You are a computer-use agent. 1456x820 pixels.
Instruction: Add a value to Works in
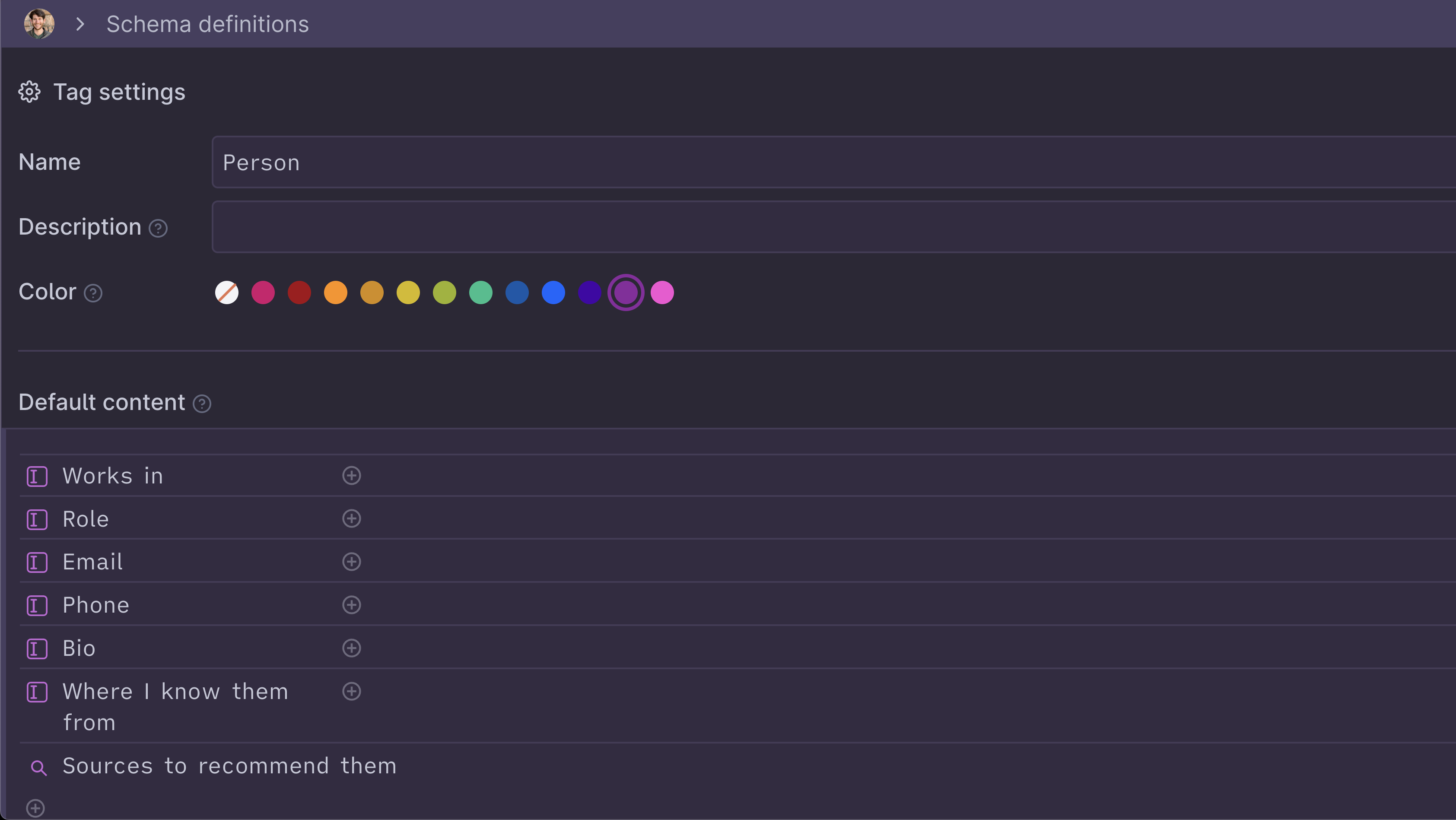(x=352, y=475)
